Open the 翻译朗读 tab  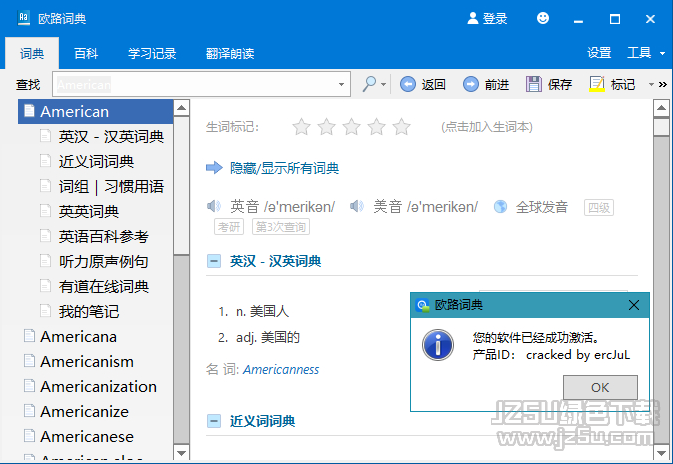pyautogui.click(x=230, y=53)
